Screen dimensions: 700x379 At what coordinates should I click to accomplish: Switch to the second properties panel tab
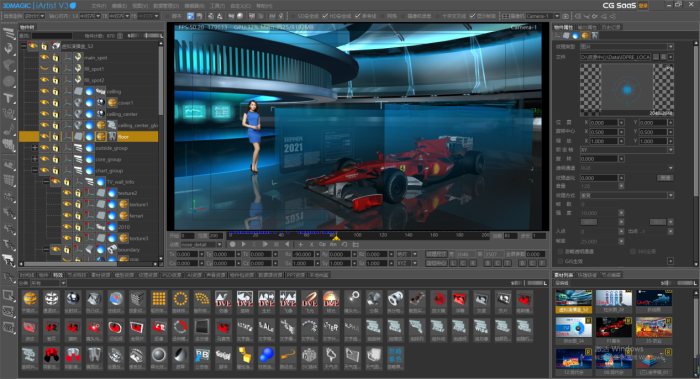point(586,27)
